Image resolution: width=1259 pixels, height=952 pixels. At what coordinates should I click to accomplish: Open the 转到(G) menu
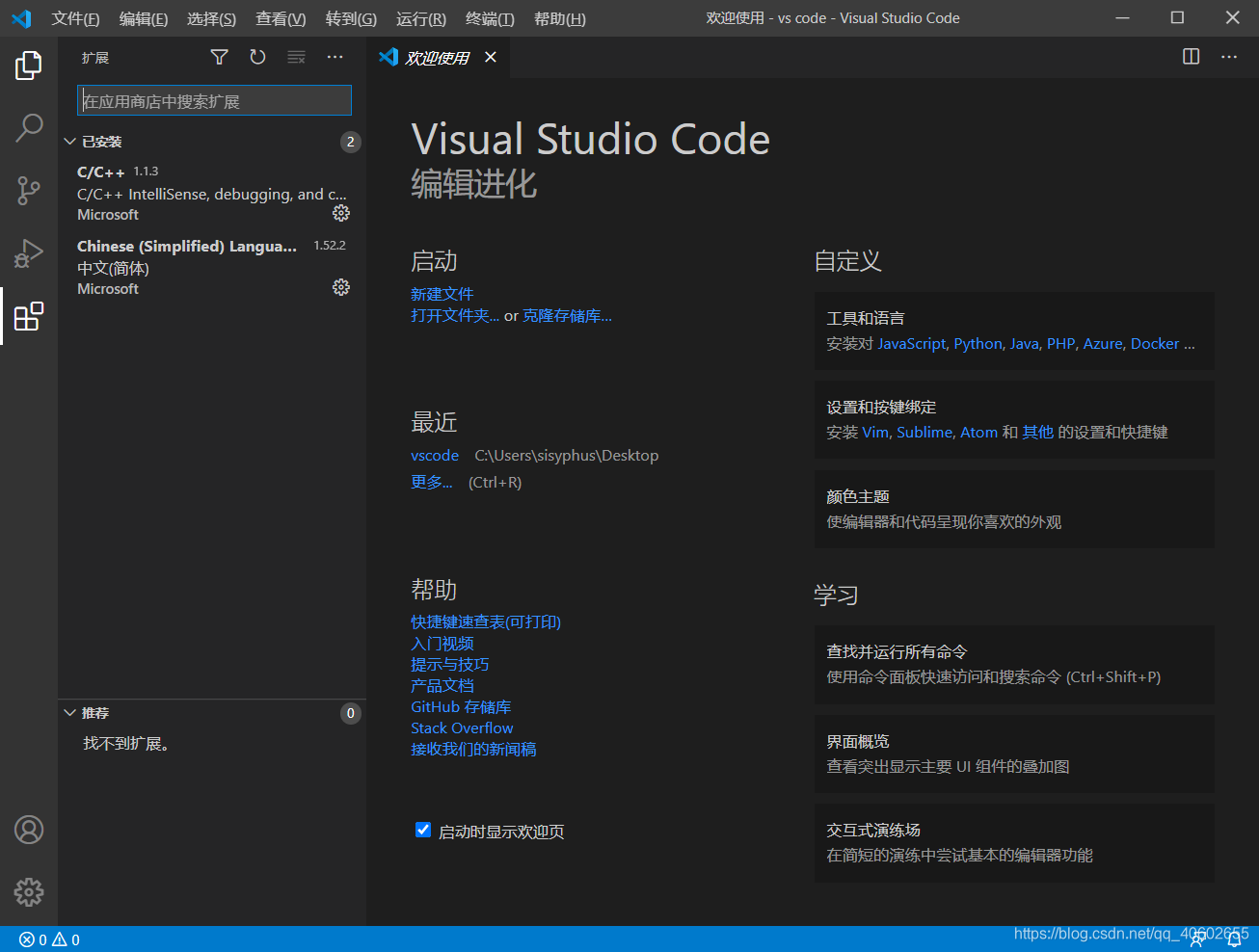(x=351, y=18)
